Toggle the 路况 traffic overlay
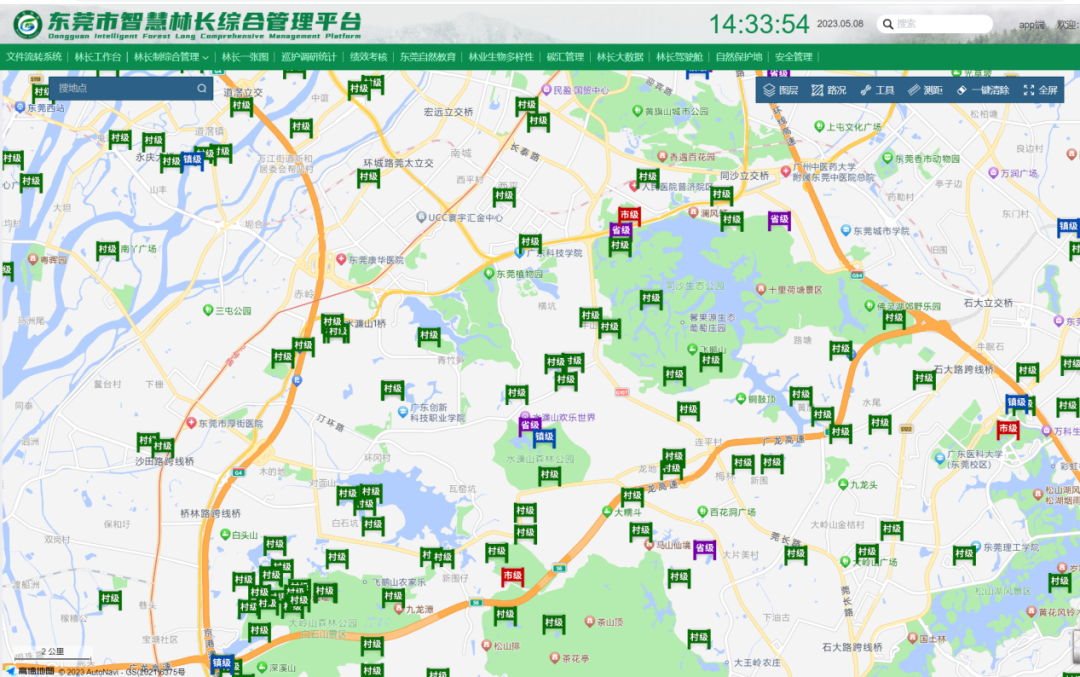Screen dimensions: 1080x677 [x=828, y=90]
